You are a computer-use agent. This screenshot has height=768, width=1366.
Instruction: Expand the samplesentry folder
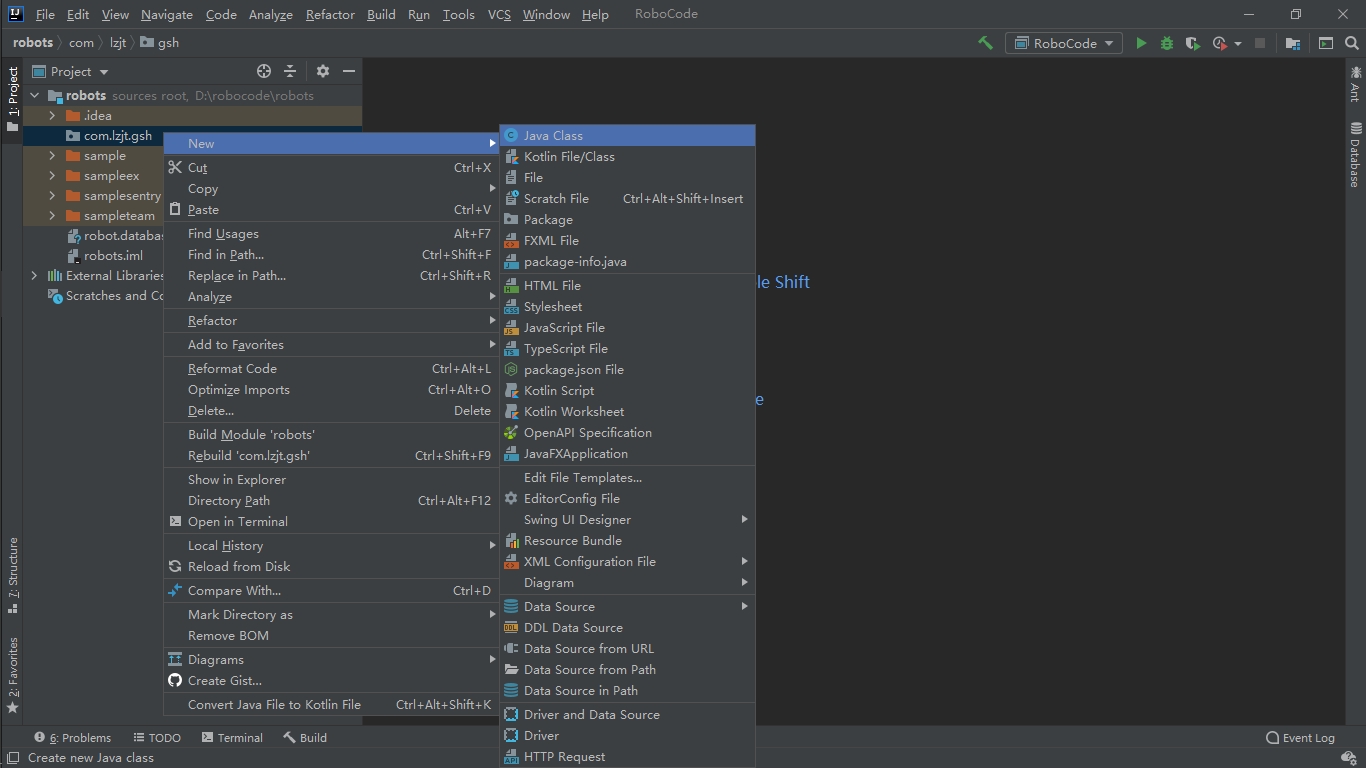(52, 196)
